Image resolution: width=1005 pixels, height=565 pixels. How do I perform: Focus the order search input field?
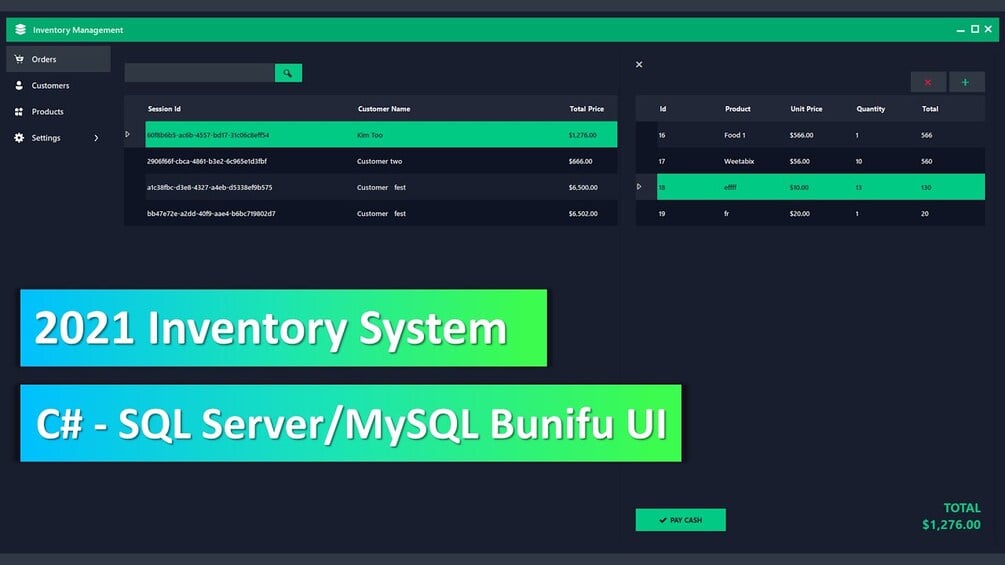[x=199, y=73]
